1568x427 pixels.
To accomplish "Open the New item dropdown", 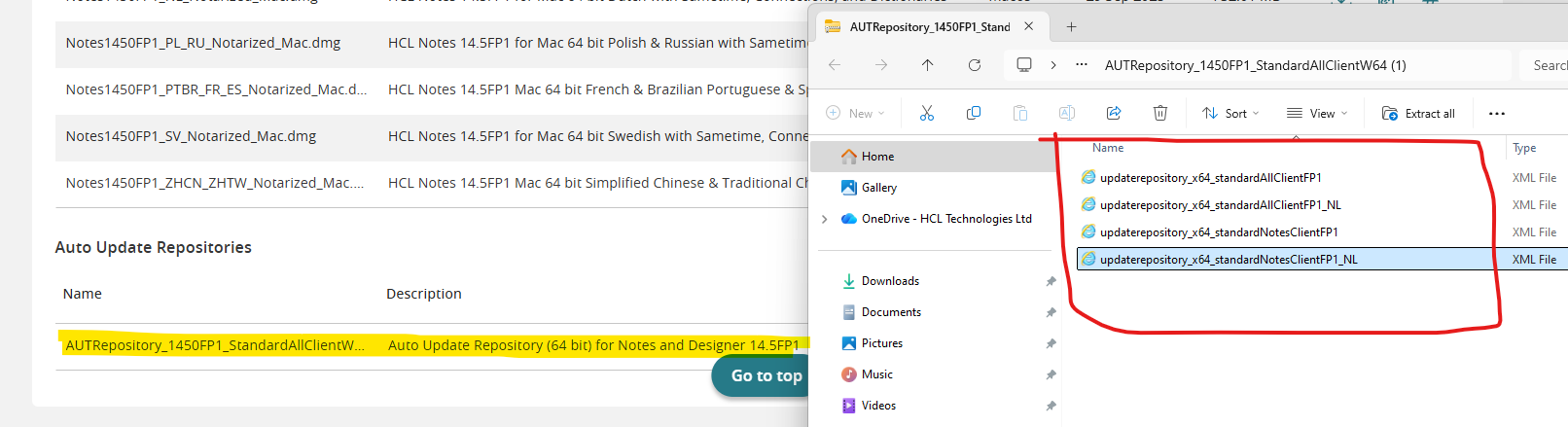I will [855, 114].
